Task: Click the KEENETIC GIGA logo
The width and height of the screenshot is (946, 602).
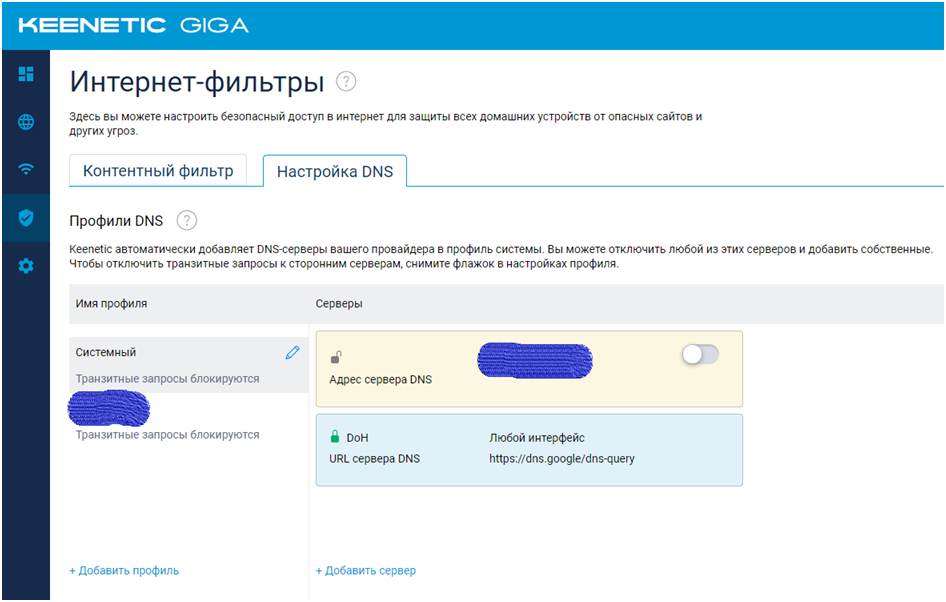Action: 133,25
